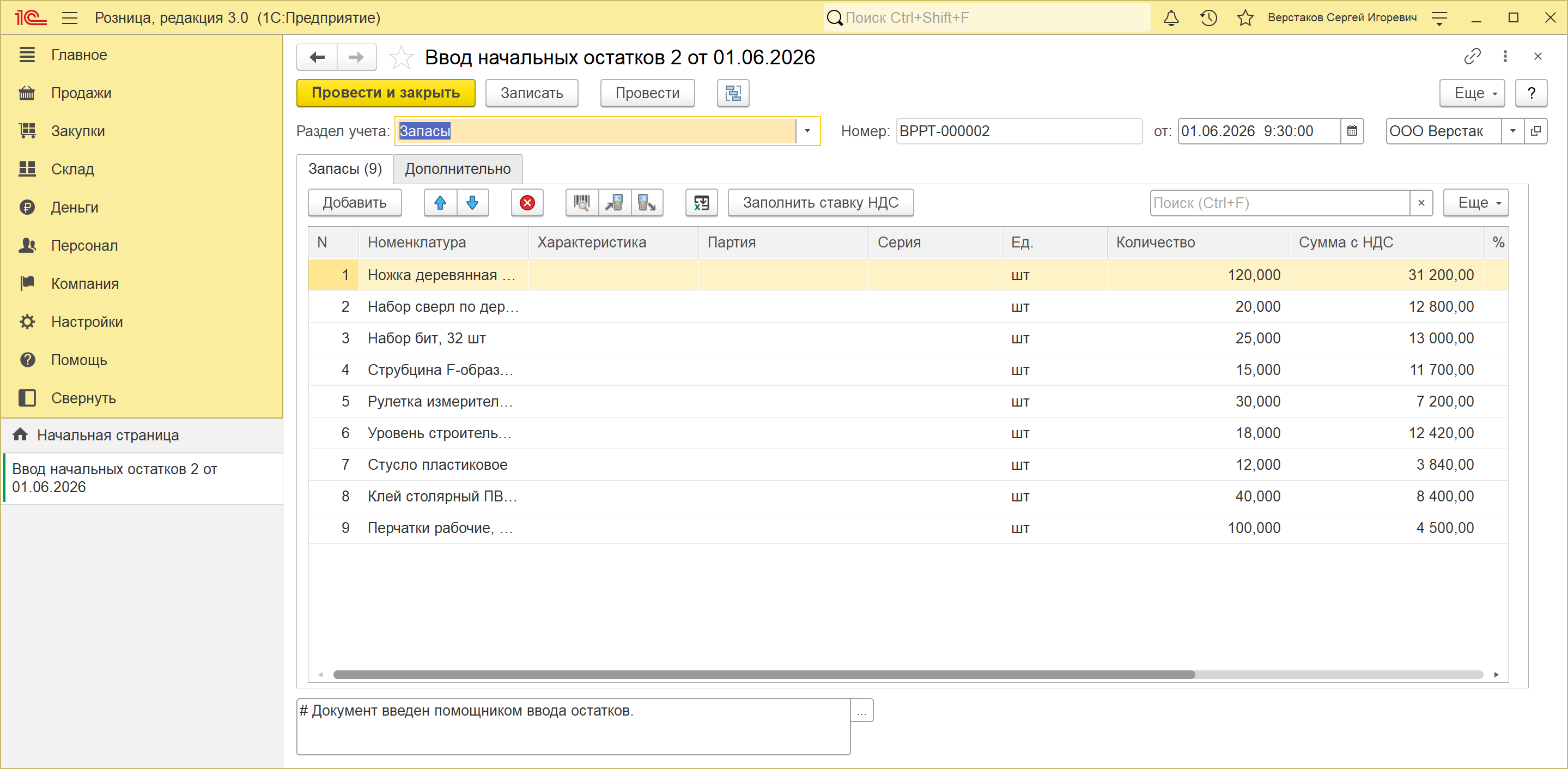Go to Начальная страница
This screenshot has height=769, width=1568.
(108, 435)
